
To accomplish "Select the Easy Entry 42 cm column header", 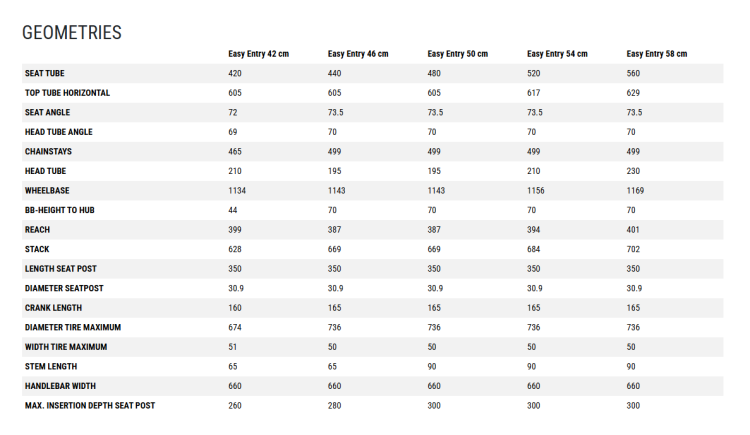I will tap(258, 54).
